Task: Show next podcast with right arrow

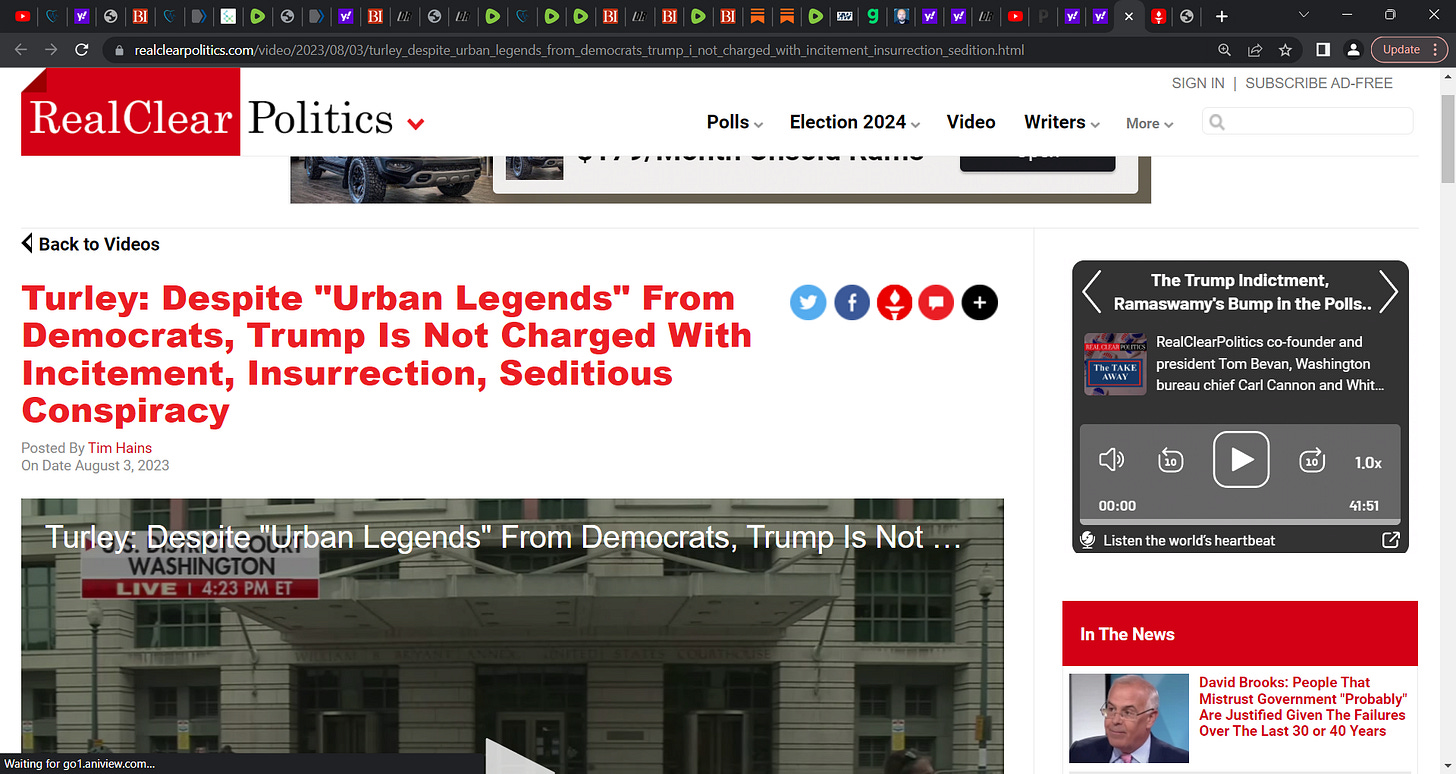Action: pyautogui.click(x=1388, y=292)
